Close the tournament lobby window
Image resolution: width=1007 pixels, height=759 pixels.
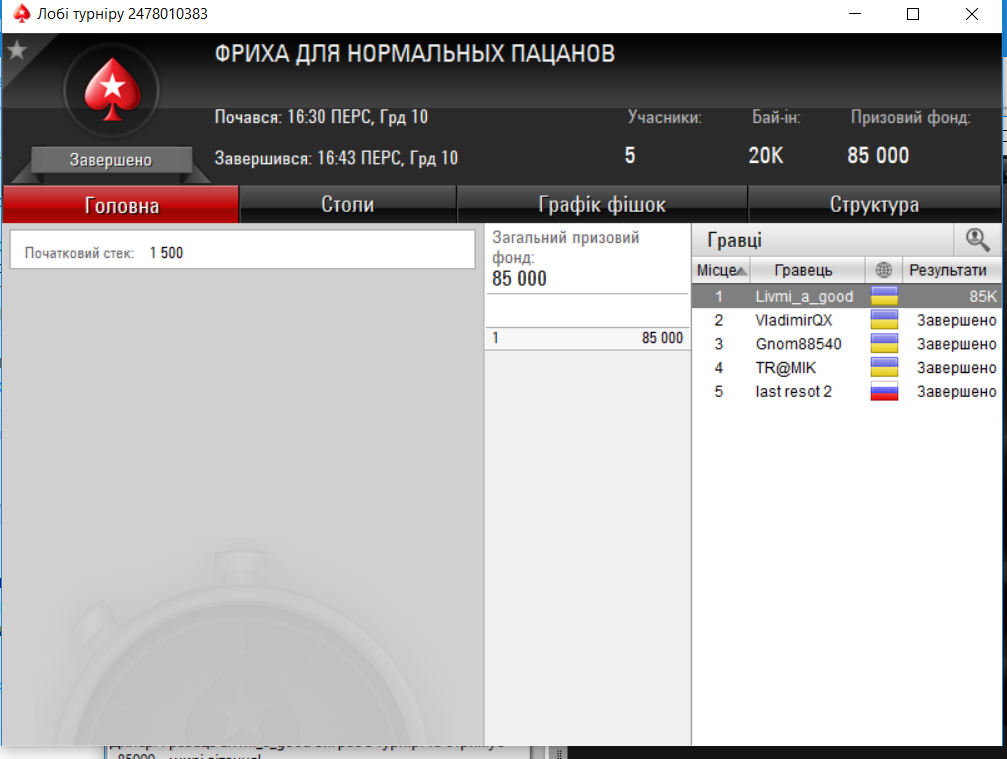(x=972, y=13)
